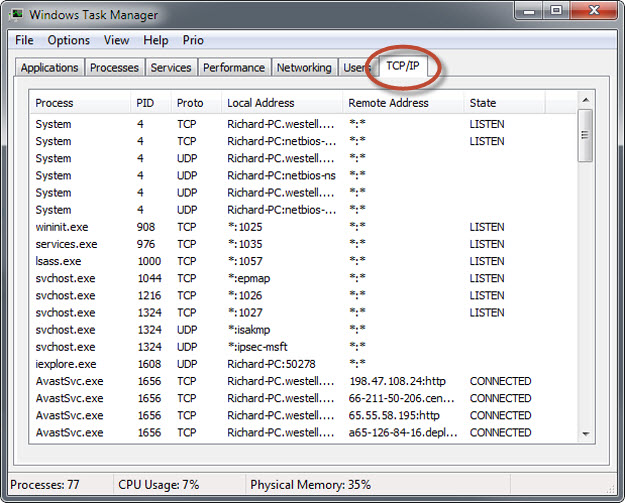This screenshot has width=625, height=503.
Task: Sort by the Proto column header
Action: pos(196,103)
